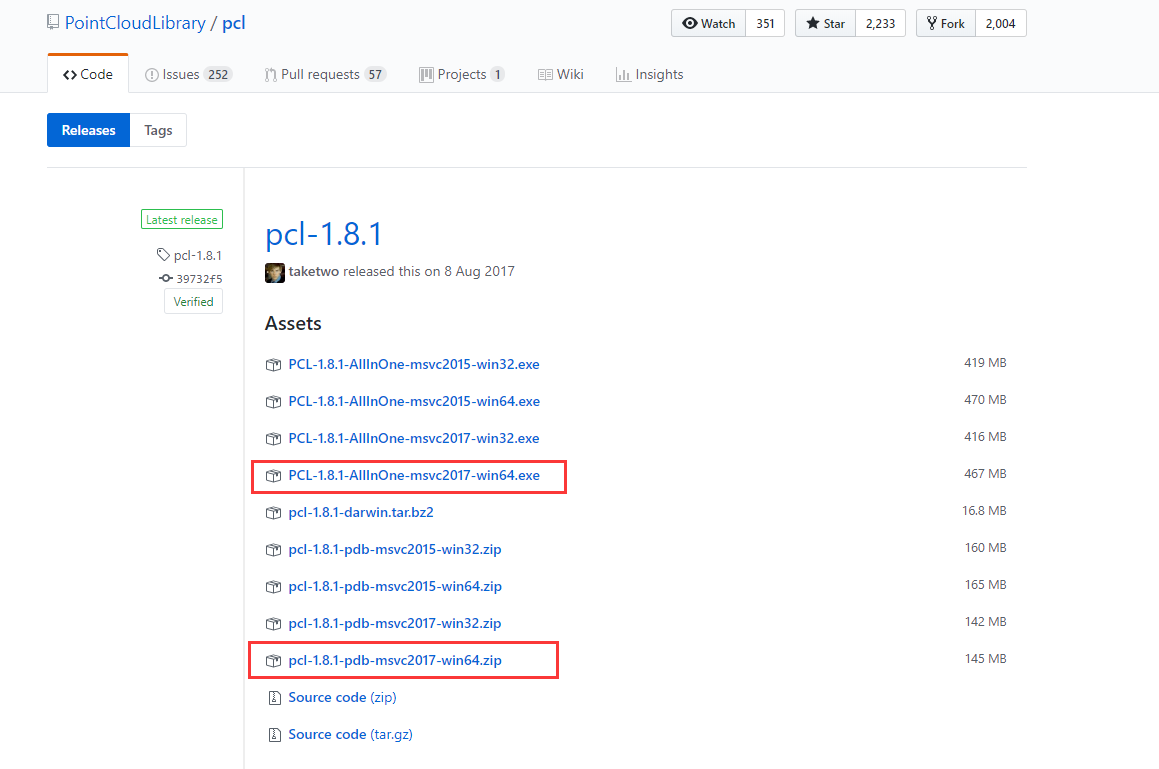The height and width of the screenshot is (769, 1159).
Task: Open commit 39732f5
Action: tap(200, 279)
